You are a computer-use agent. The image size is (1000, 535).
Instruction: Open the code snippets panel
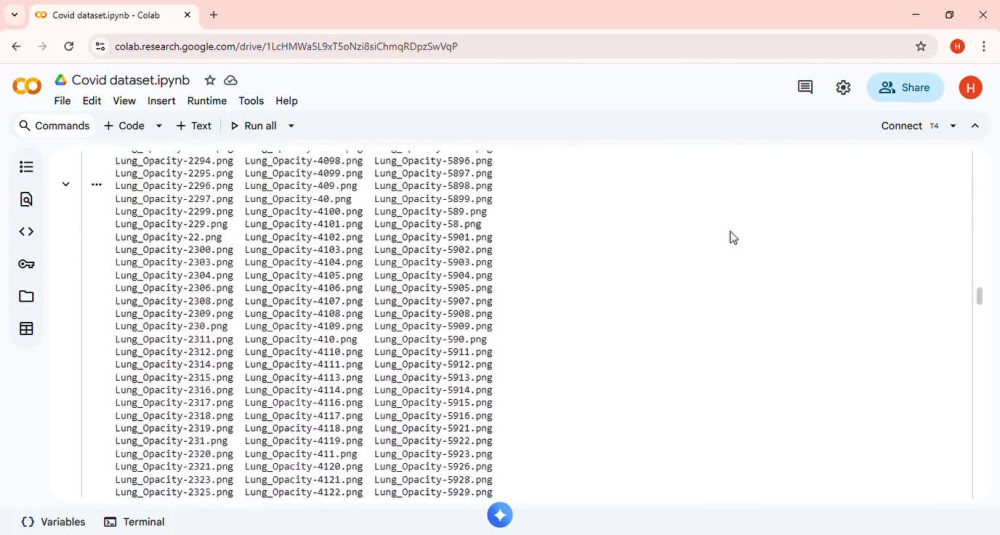point(26,231)
